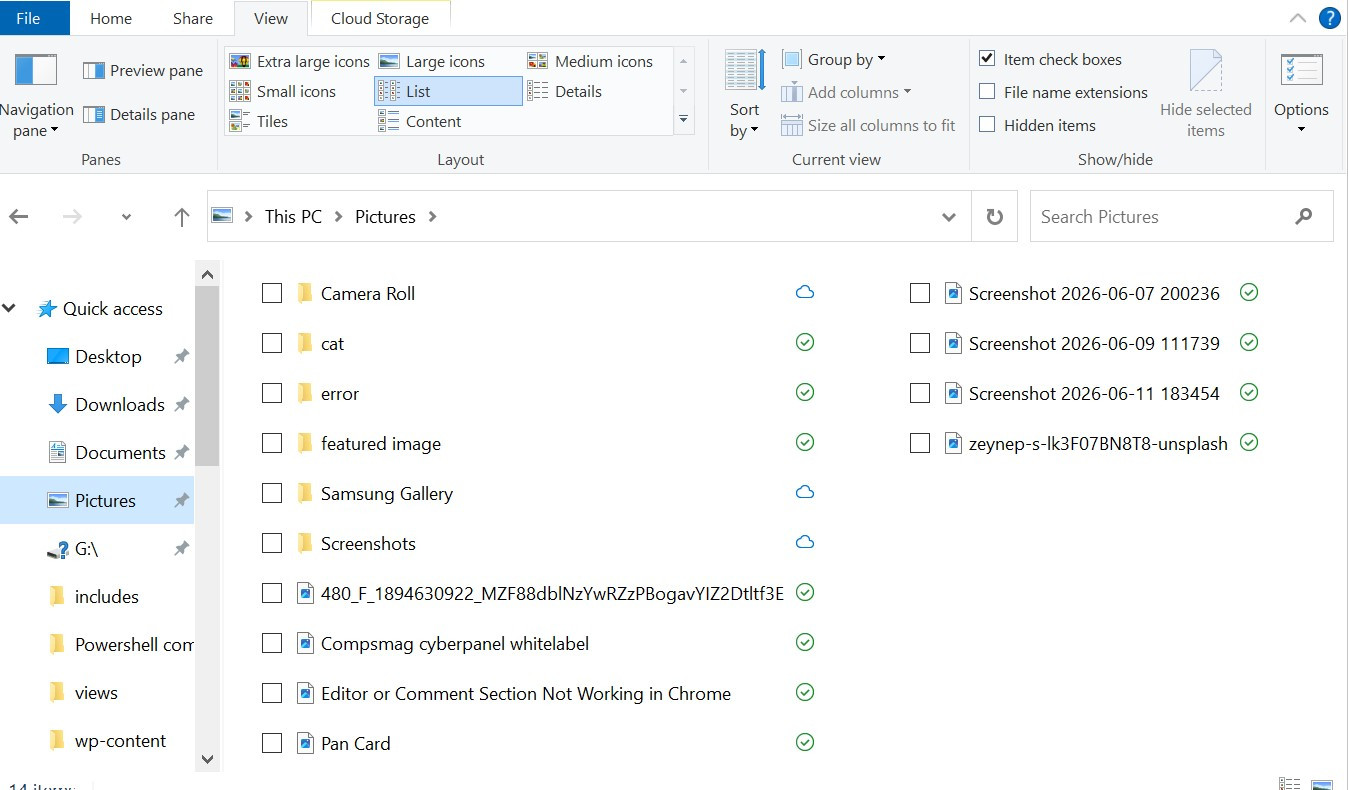Click the search magnifier icon

1303,216
